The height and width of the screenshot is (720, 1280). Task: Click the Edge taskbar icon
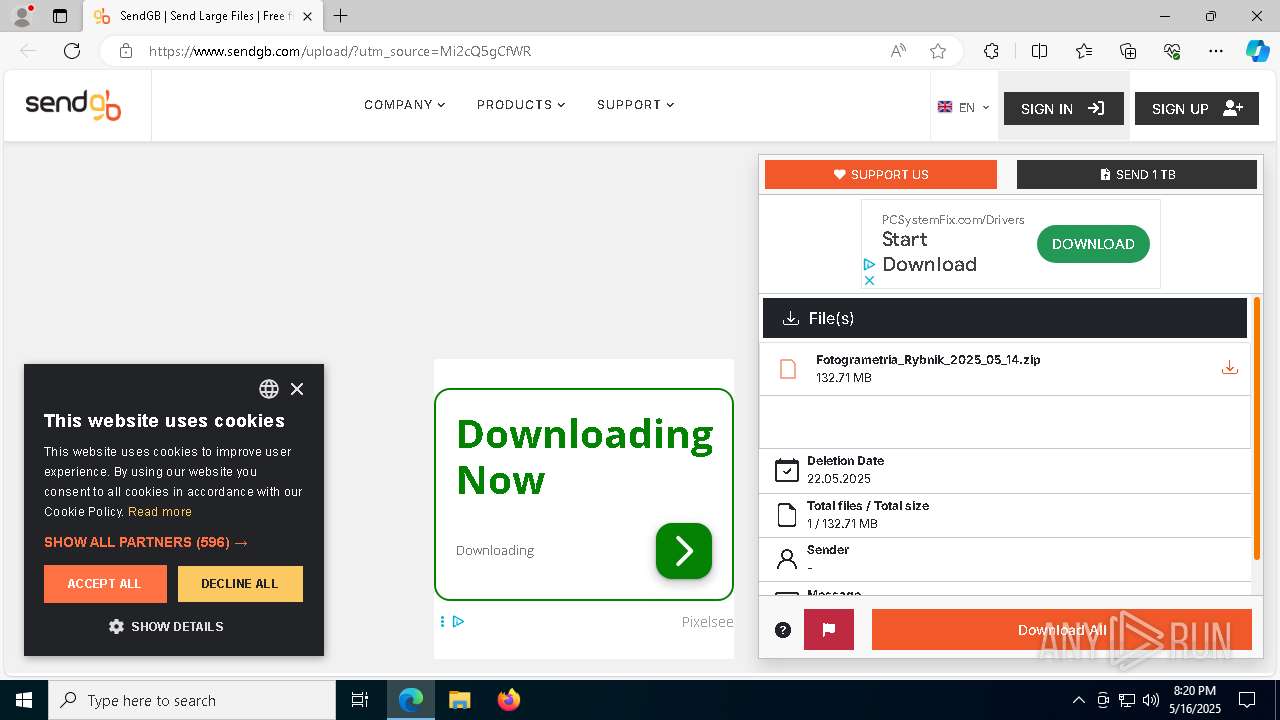click(x=411, y=700)
